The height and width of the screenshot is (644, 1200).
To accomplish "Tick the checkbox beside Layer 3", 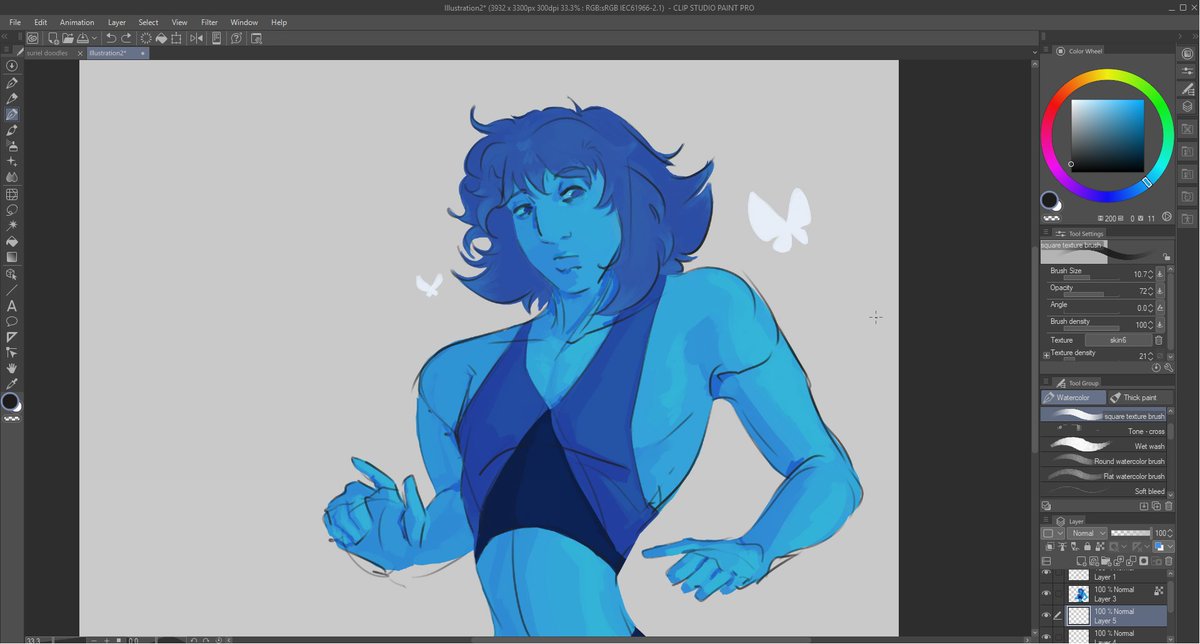I will coord(1058,594).
